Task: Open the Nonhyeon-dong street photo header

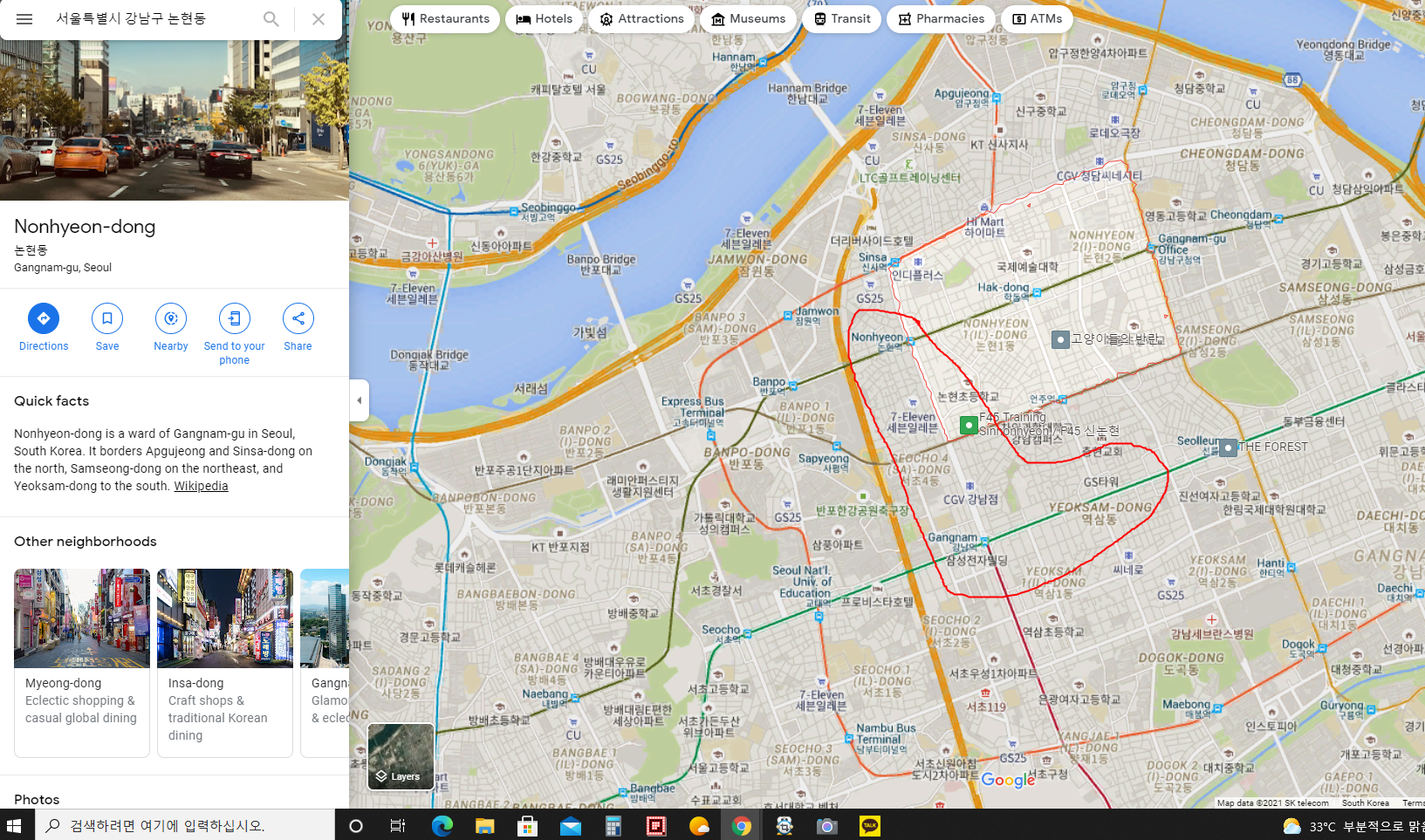Action: 175,120
